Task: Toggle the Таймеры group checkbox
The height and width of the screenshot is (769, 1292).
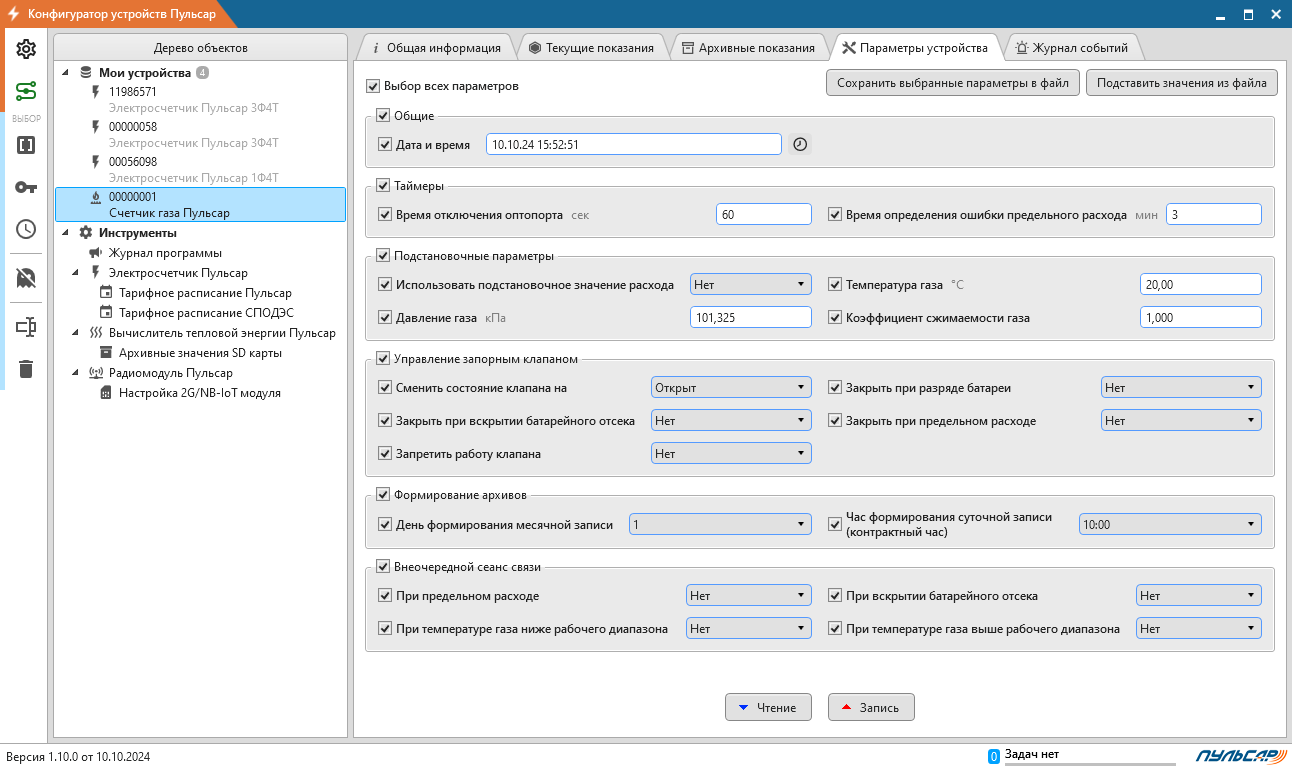Action: 382,185
